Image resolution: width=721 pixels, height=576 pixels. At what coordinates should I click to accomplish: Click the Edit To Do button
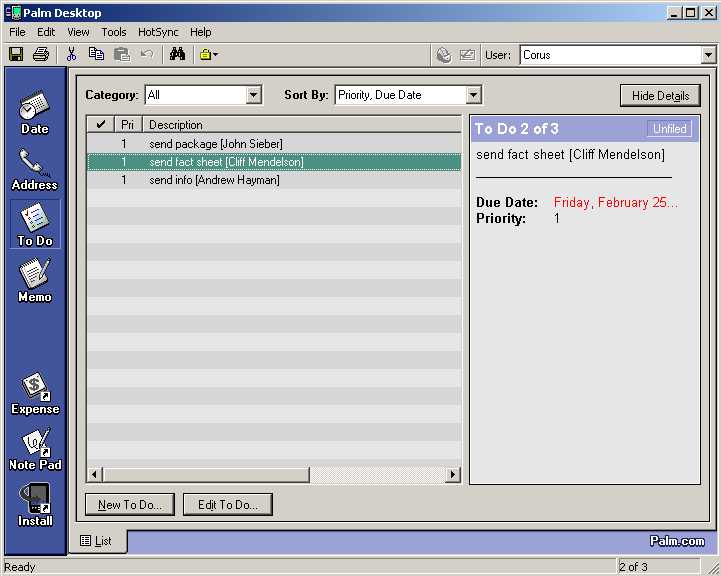point(228,505)
